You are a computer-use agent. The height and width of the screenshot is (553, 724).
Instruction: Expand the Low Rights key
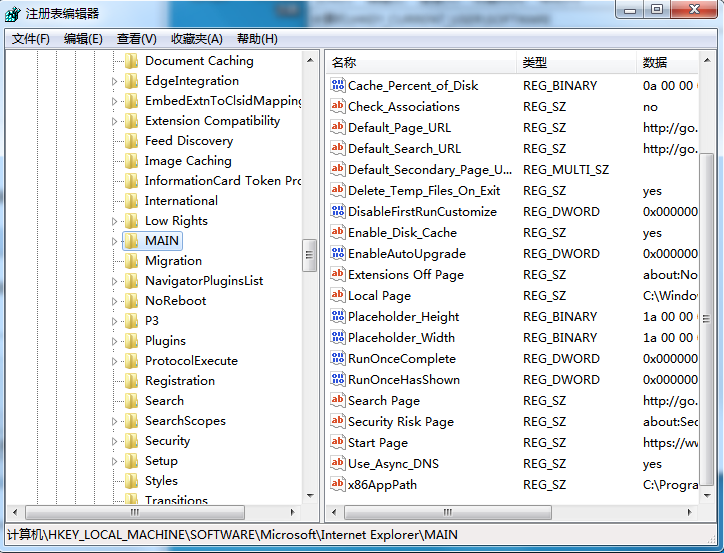tap(115, 221)
